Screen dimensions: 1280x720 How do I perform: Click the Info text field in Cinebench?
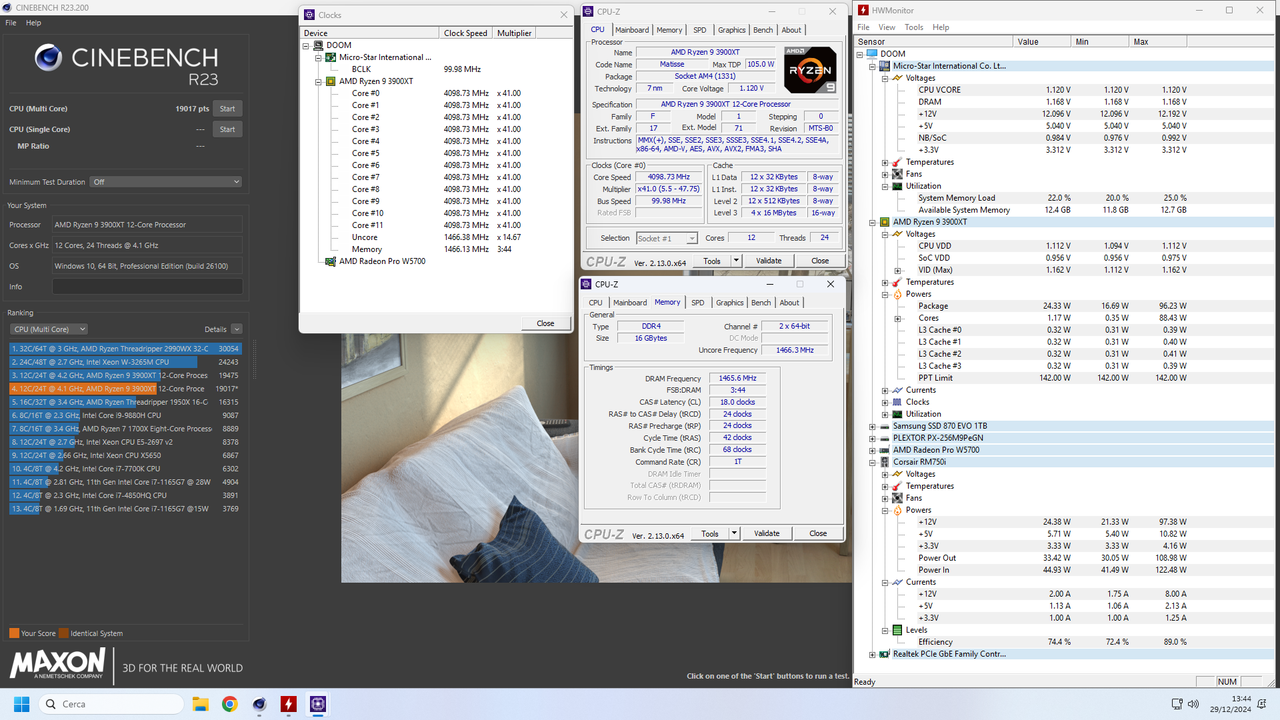(147, 287)
